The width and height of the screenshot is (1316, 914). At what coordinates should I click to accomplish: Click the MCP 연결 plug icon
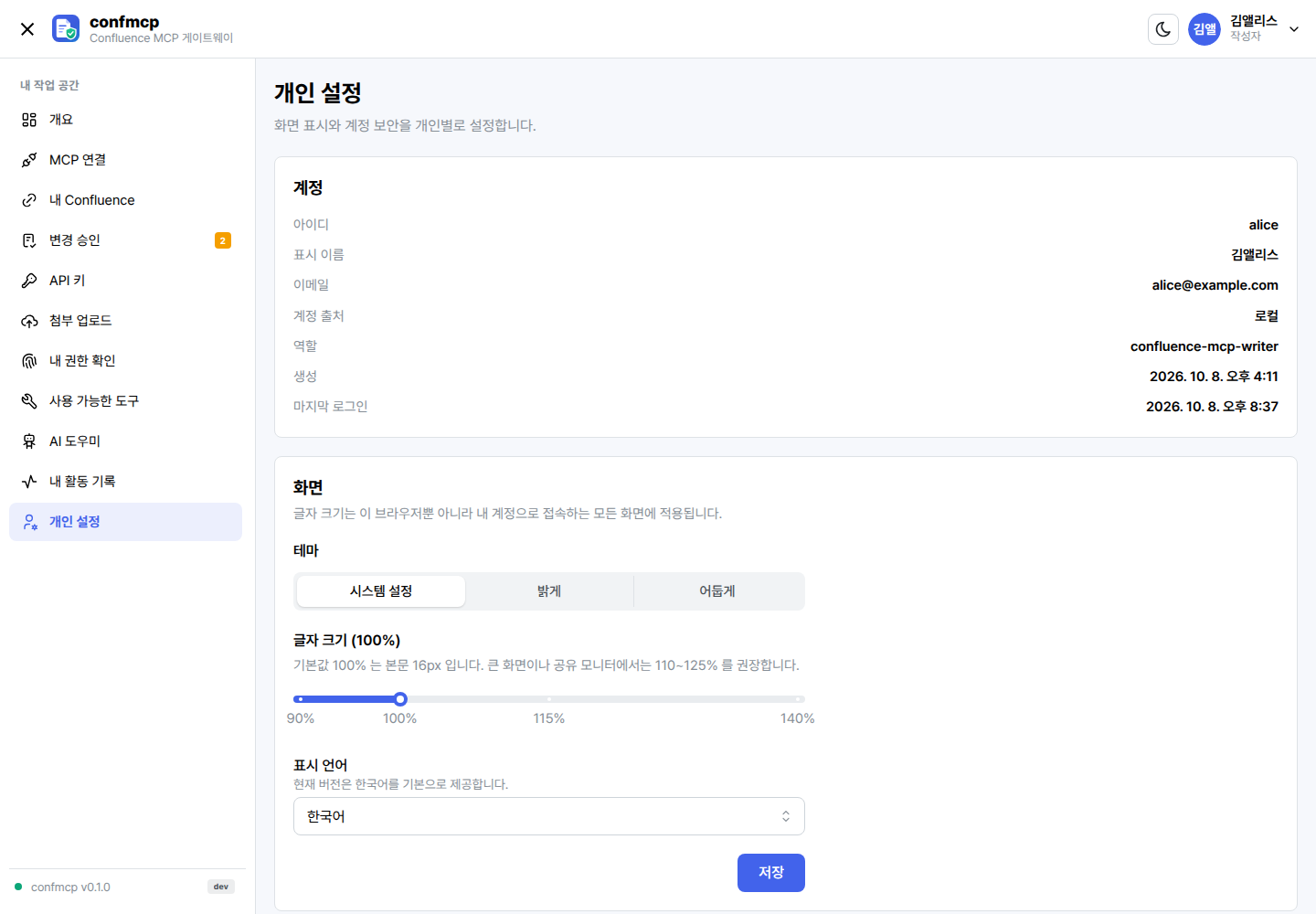29,160
